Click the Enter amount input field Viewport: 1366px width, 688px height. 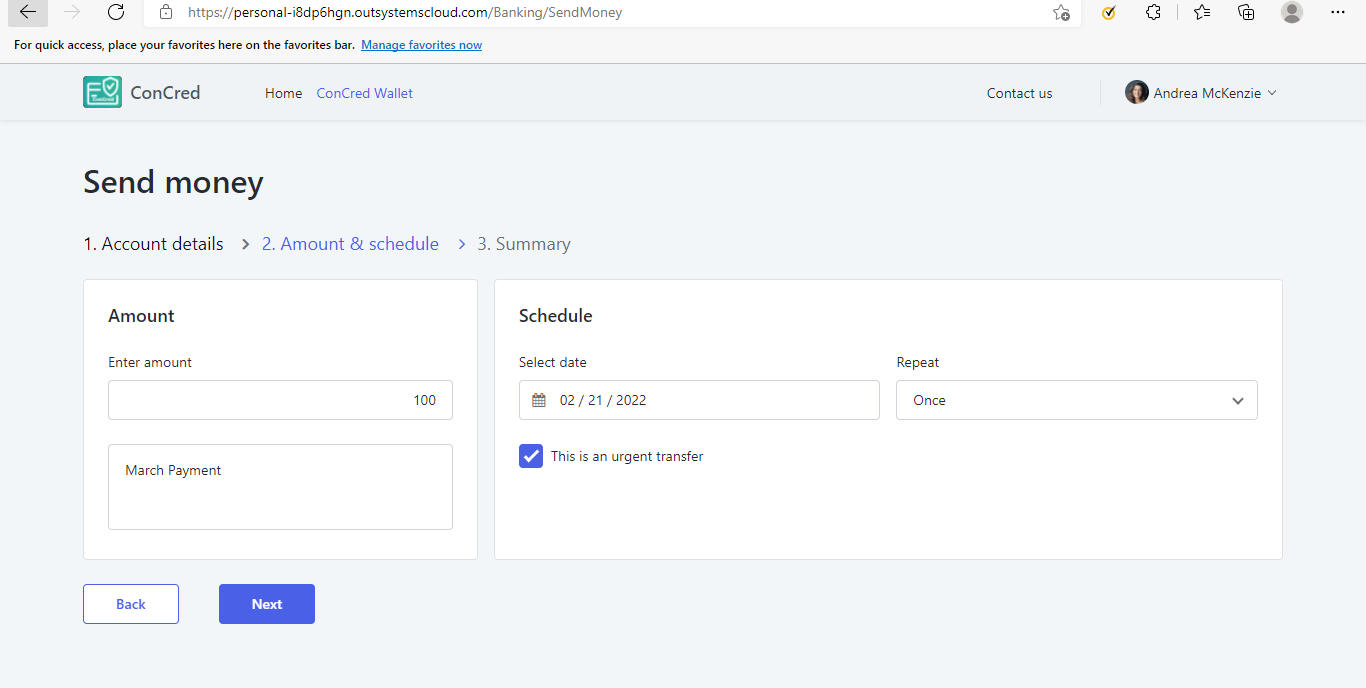pyautogui.click(x=280, y=400)
